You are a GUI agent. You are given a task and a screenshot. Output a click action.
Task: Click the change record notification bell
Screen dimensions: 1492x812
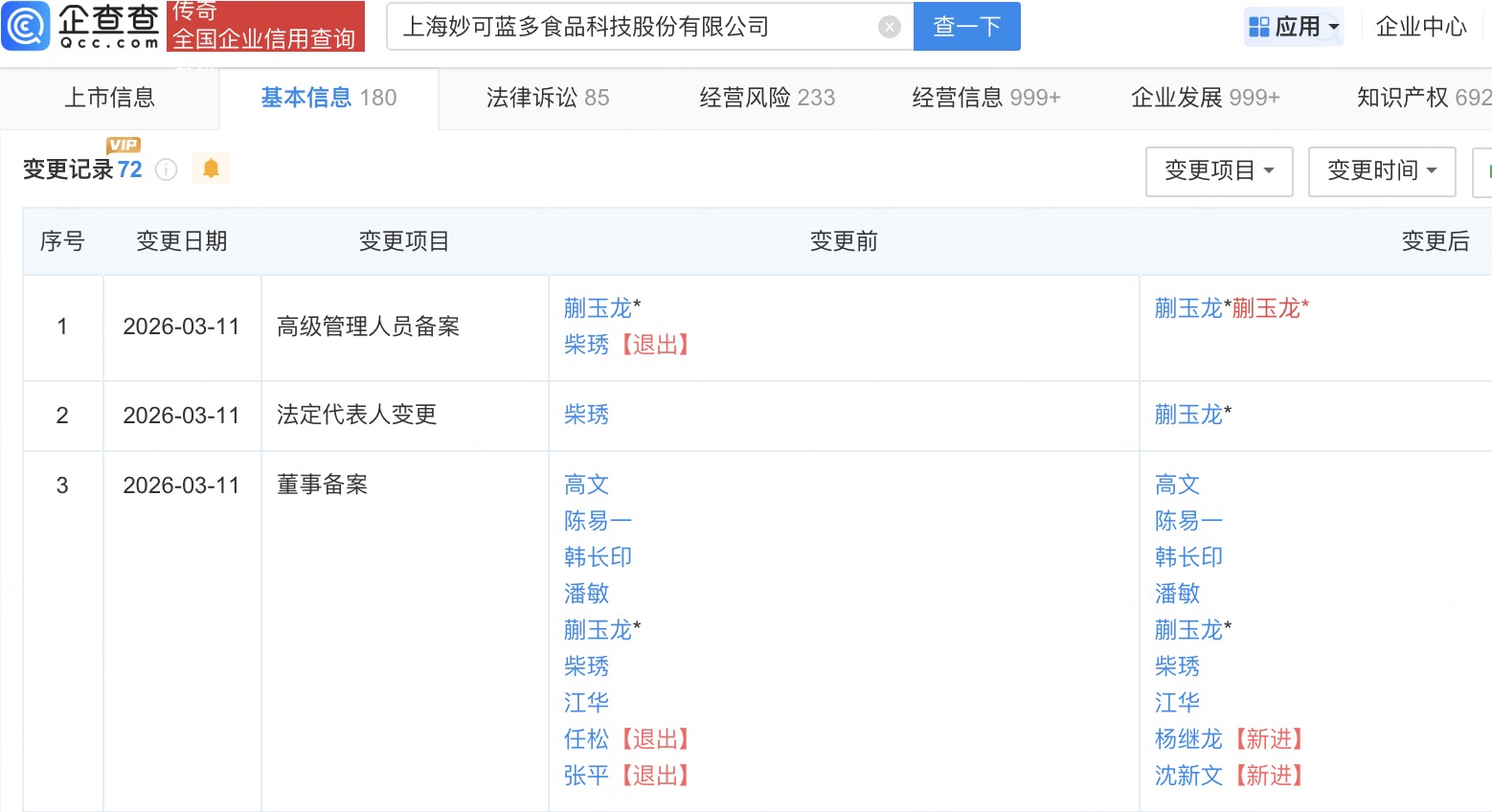(211, 169)
